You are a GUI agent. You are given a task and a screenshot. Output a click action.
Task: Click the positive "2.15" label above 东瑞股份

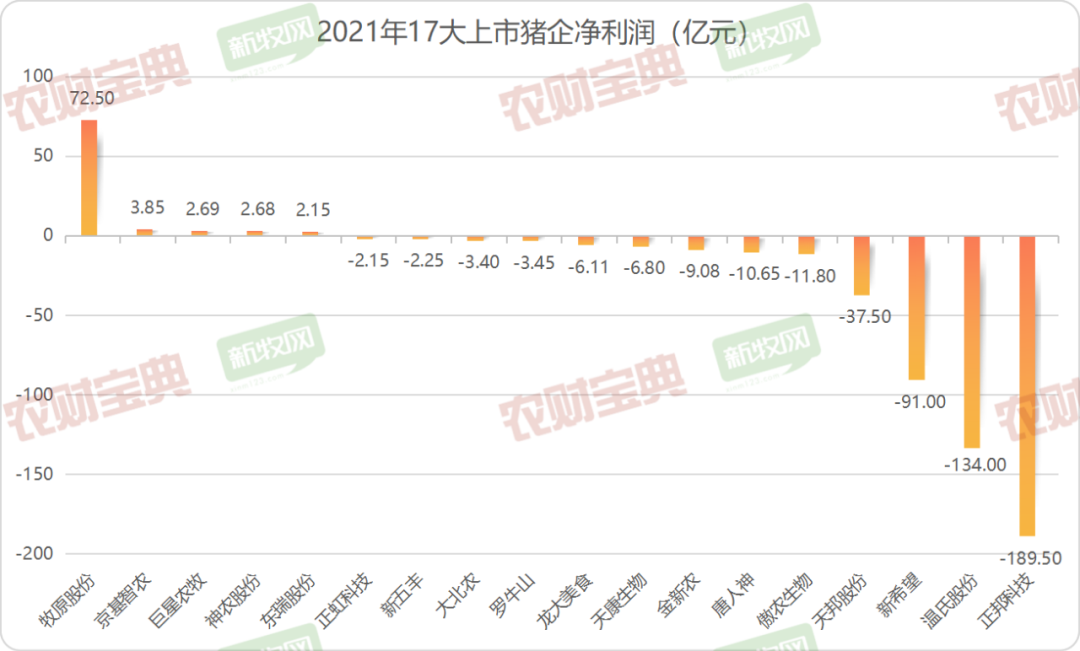tap(313, 209)
